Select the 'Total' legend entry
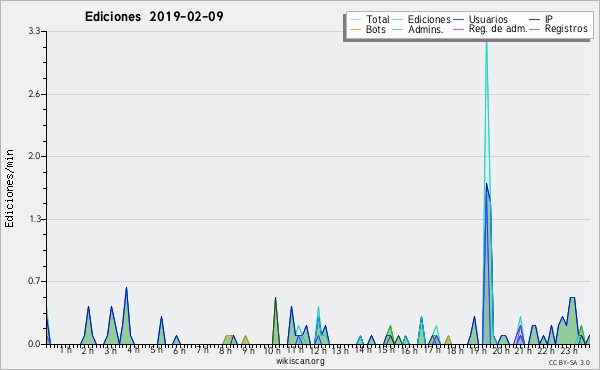 coord(377,19)
